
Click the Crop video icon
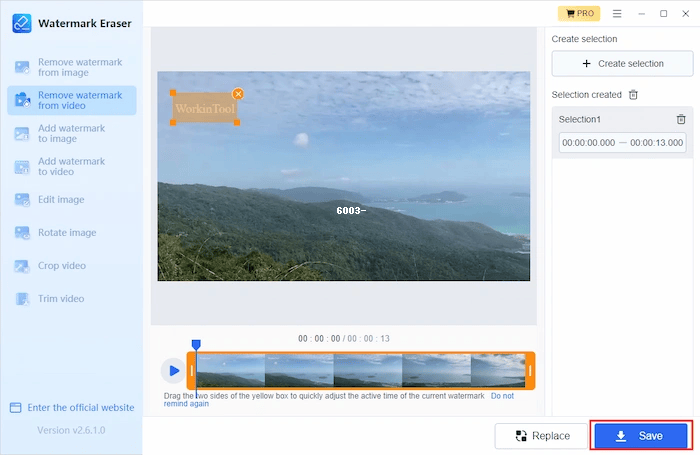point(22,266)
